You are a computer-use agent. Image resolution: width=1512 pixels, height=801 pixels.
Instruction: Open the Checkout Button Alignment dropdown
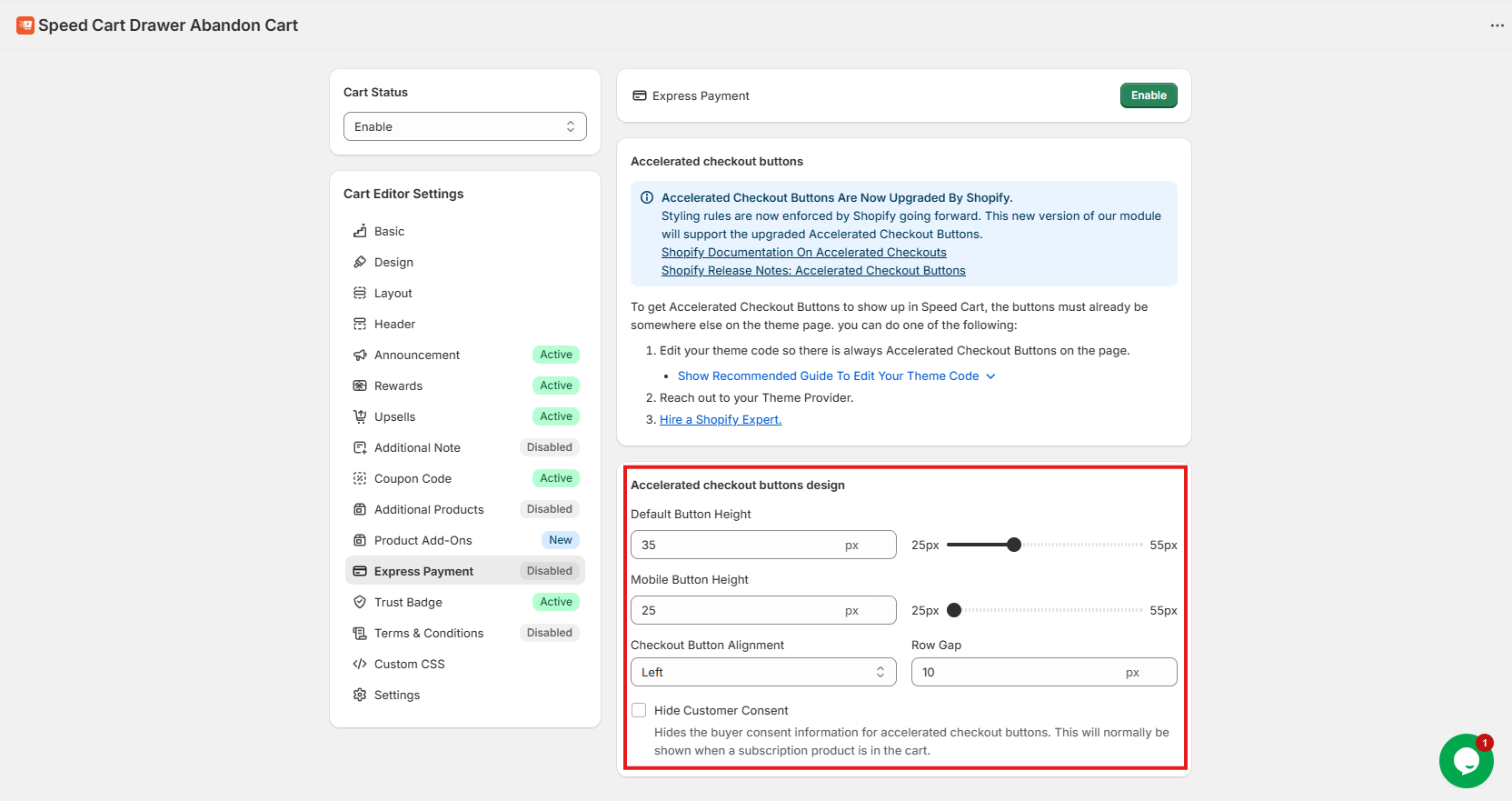[762, 672]
